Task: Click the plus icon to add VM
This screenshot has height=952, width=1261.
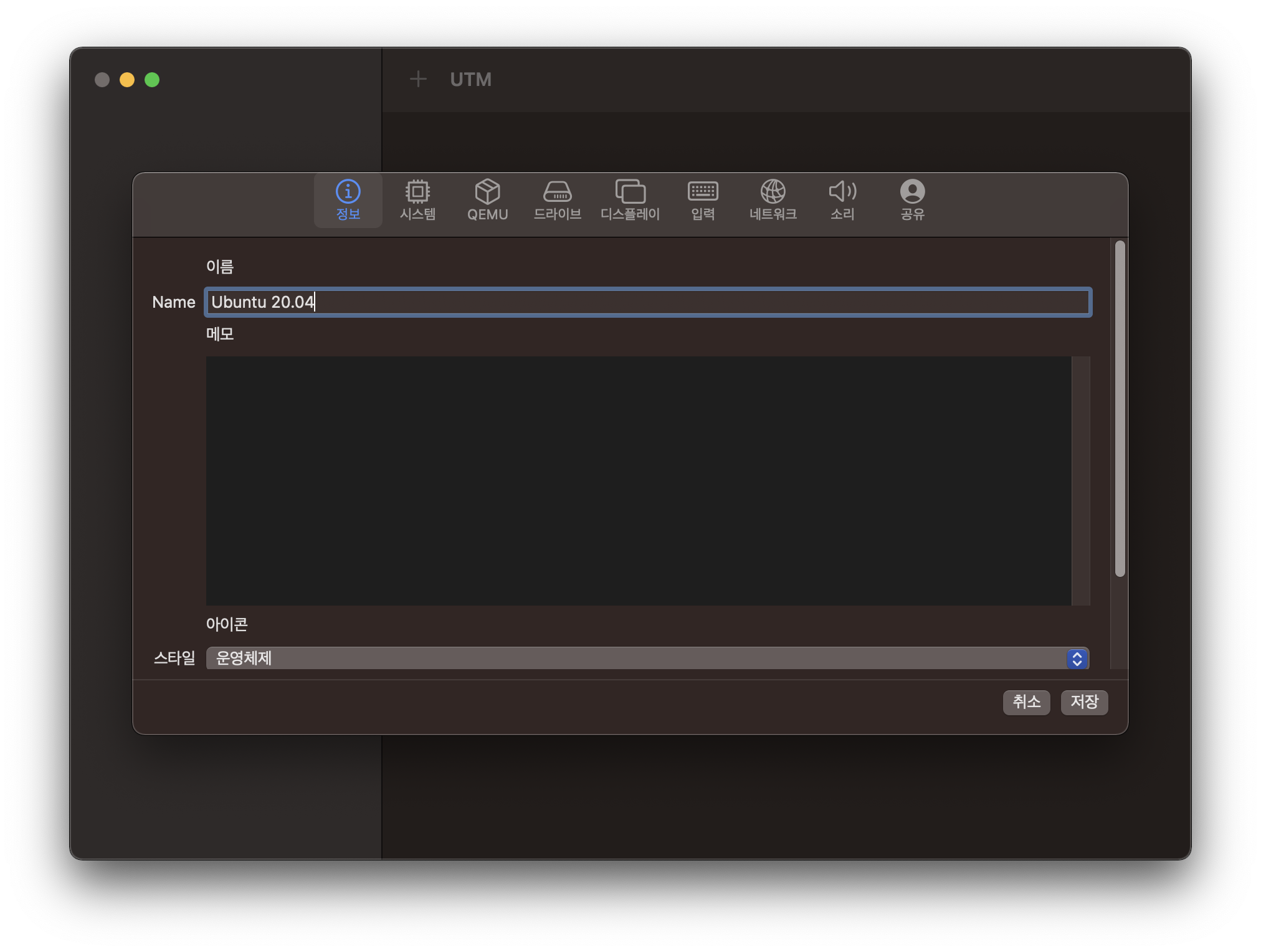Action: click(418, 79)
